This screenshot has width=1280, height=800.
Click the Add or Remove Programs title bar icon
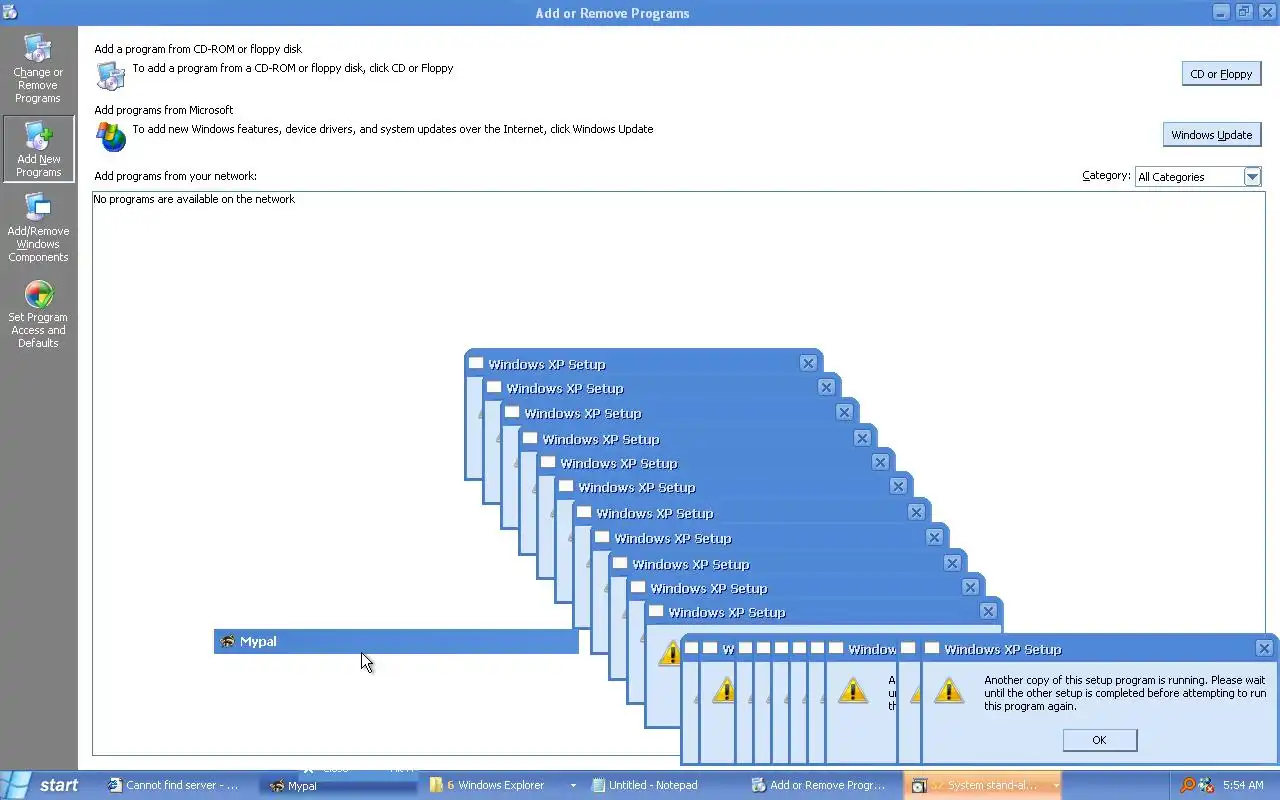point(10,12)
